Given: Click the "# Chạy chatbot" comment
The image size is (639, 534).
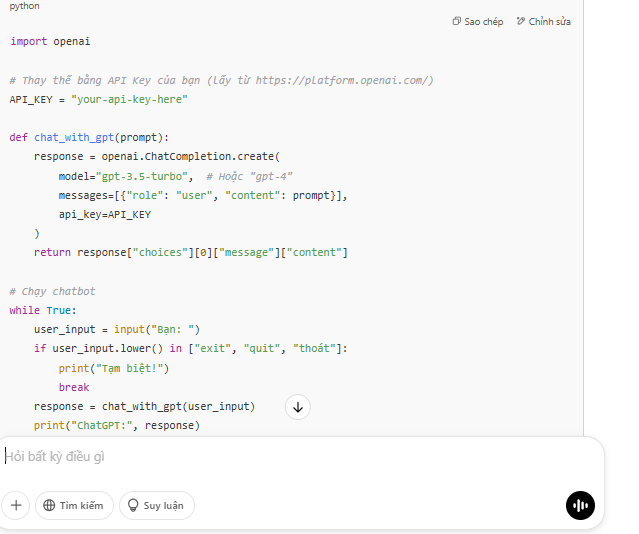Looking at the screenshot, I should 53,291.
